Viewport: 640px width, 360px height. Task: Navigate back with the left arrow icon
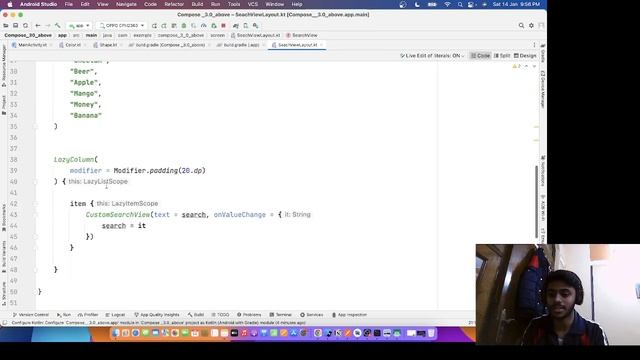pos(38,25)
